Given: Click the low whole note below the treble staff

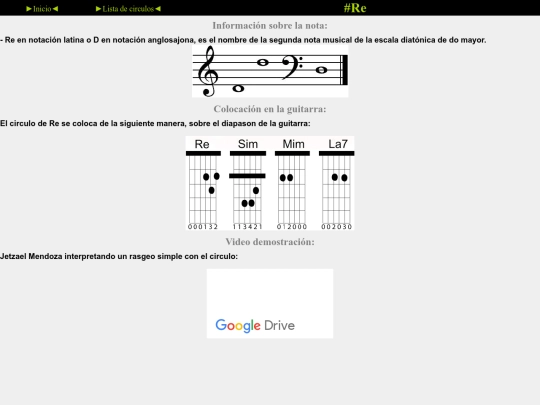Looking at the screenshot, I should tap(238, 89).
